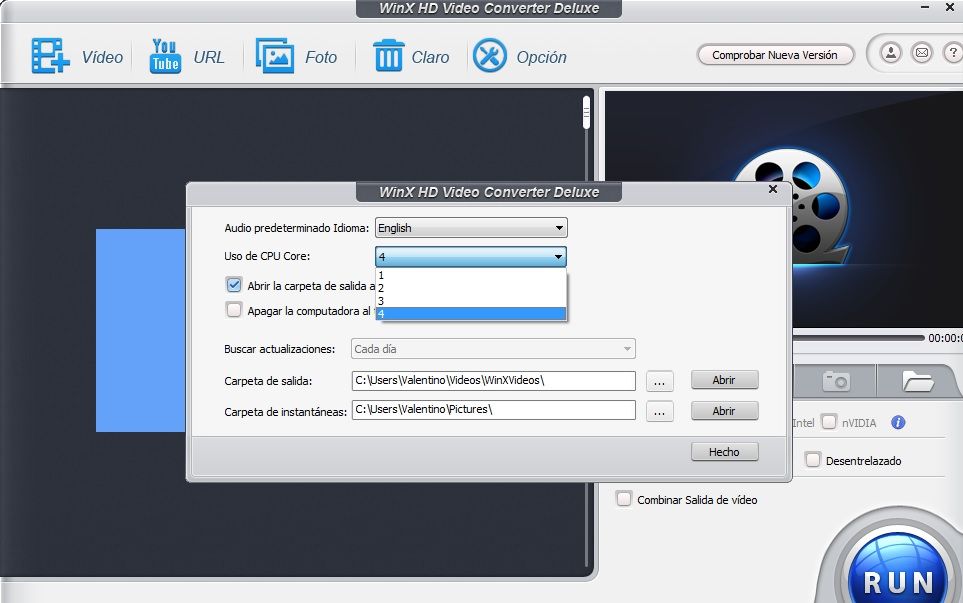Click the Hecho button
Viewport: 963px width, 603px height.
point(724,452)
